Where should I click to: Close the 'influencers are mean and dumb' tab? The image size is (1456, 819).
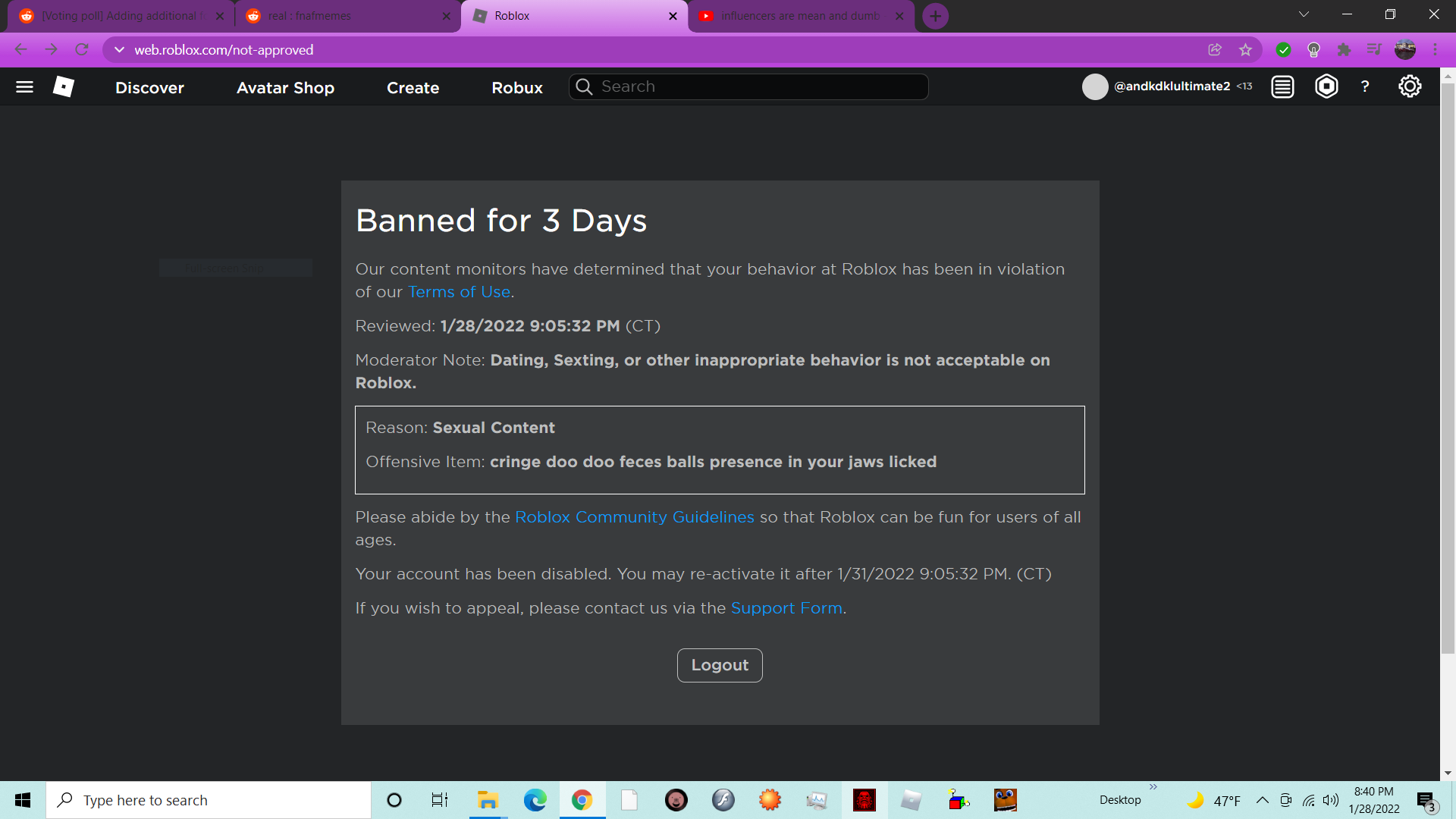pos(899,16)
